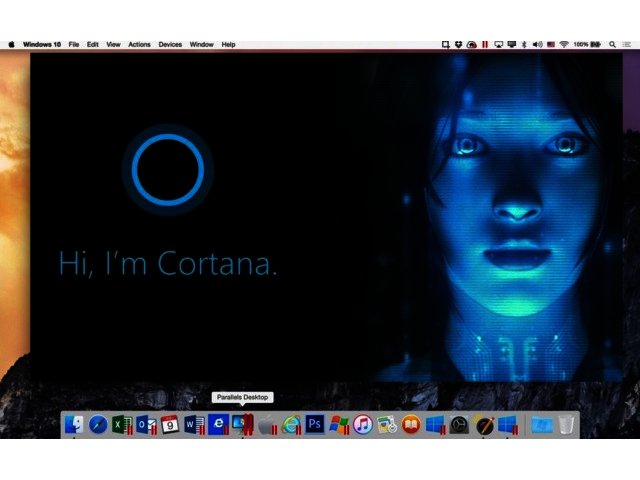This screenshot has height=480, width=640.
Task: Click the Spotlight search icon
Action: pos(611,45)
